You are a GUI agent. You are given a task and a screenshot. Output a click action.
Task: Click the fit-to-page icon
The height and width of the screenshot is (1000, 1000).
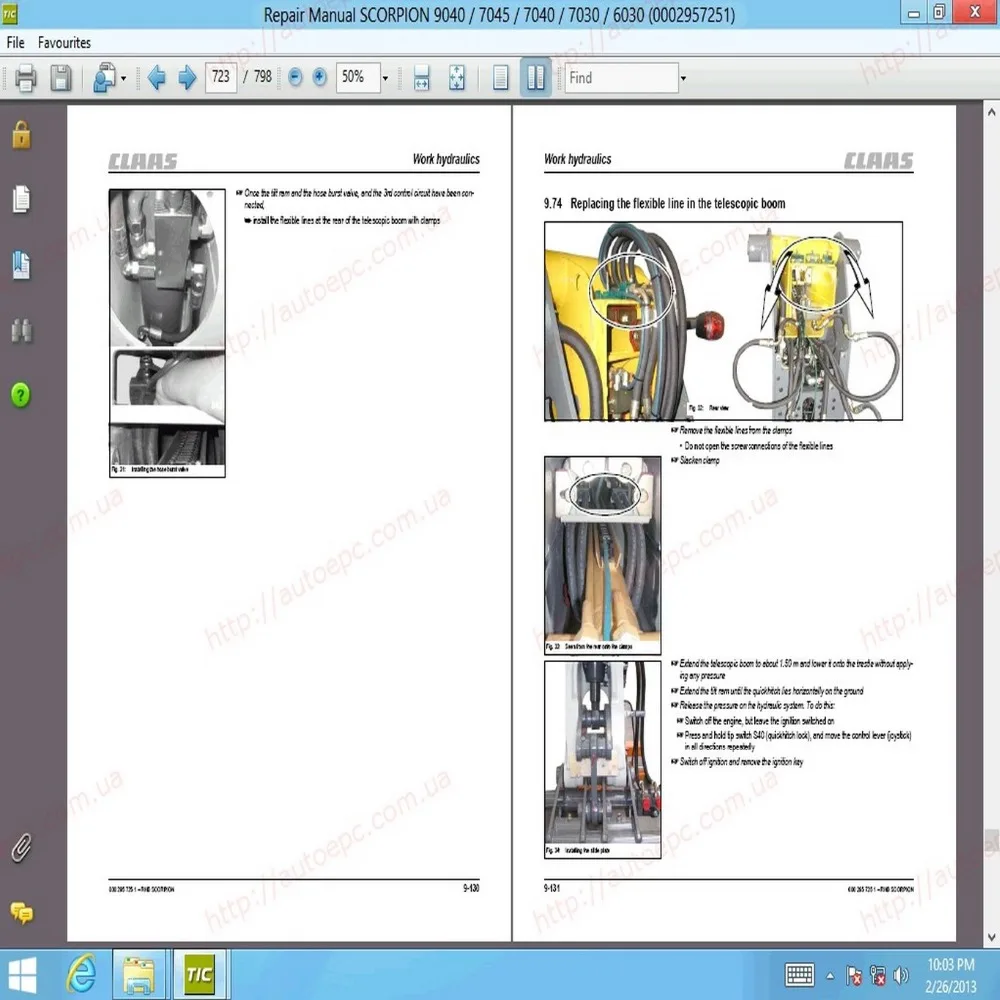[x=457, y=77]
